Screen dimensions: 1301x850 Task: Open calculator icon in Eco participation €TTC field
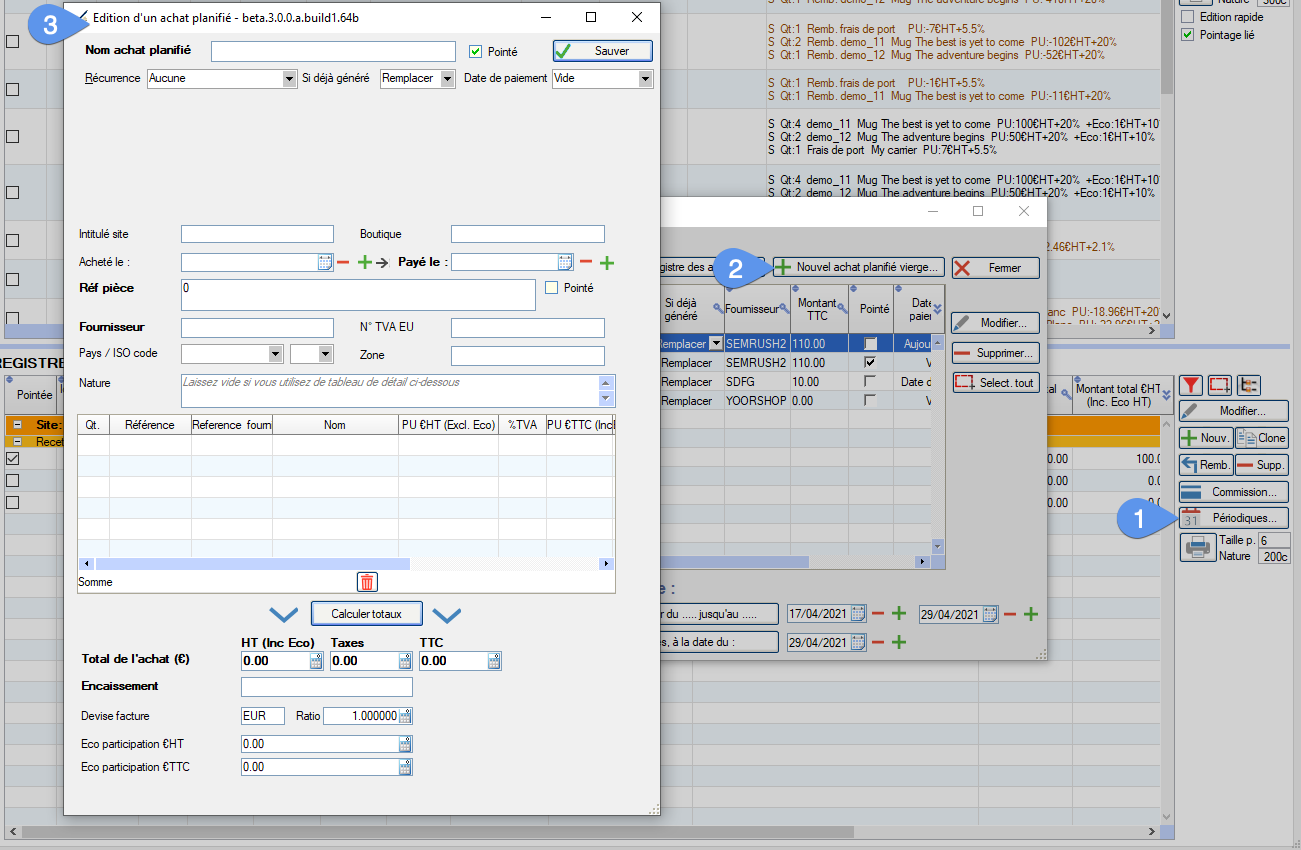point(405,767)
